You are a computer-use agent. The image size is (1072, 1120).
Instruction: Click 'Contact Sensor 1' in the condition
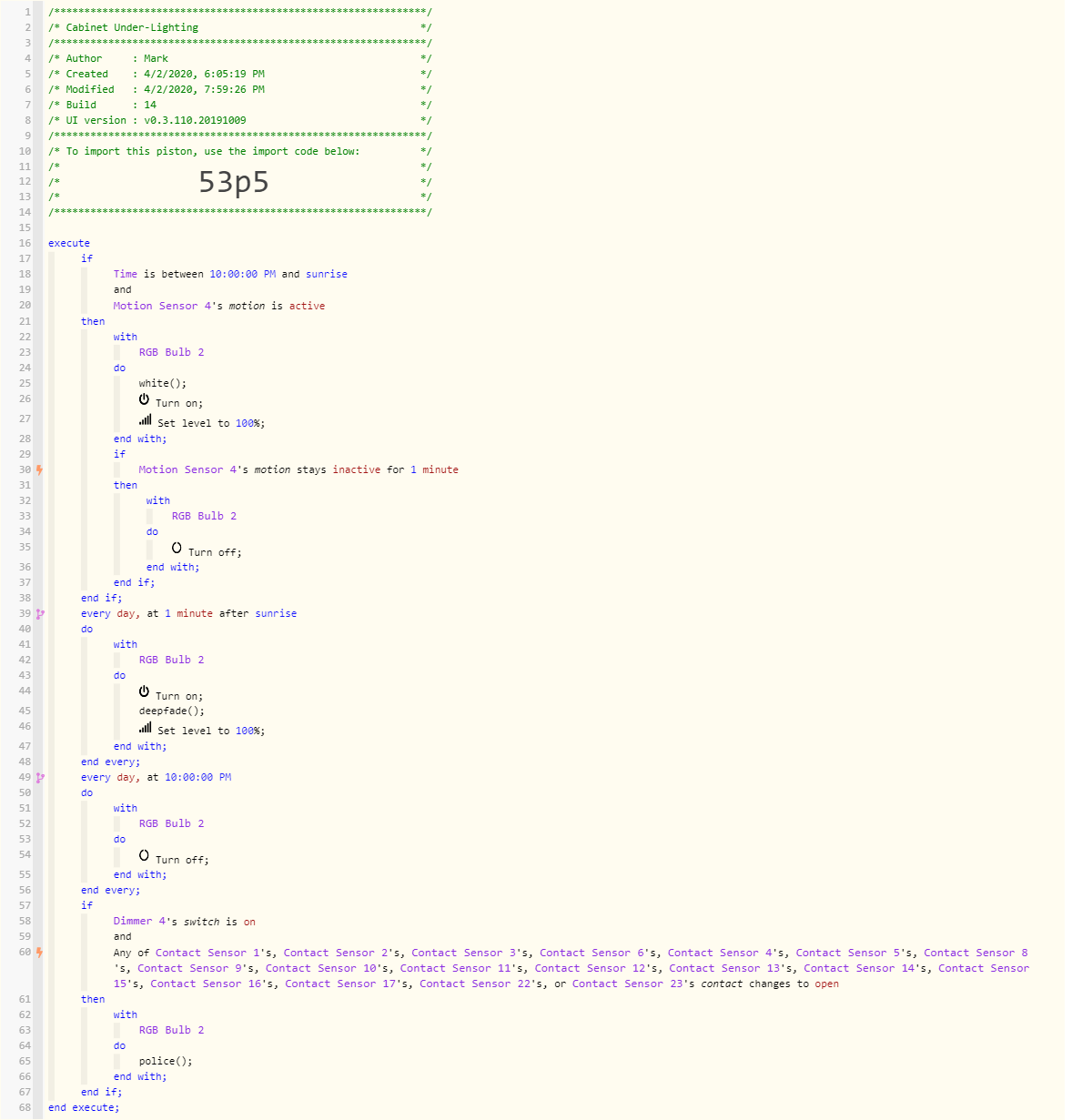point(207,953)
